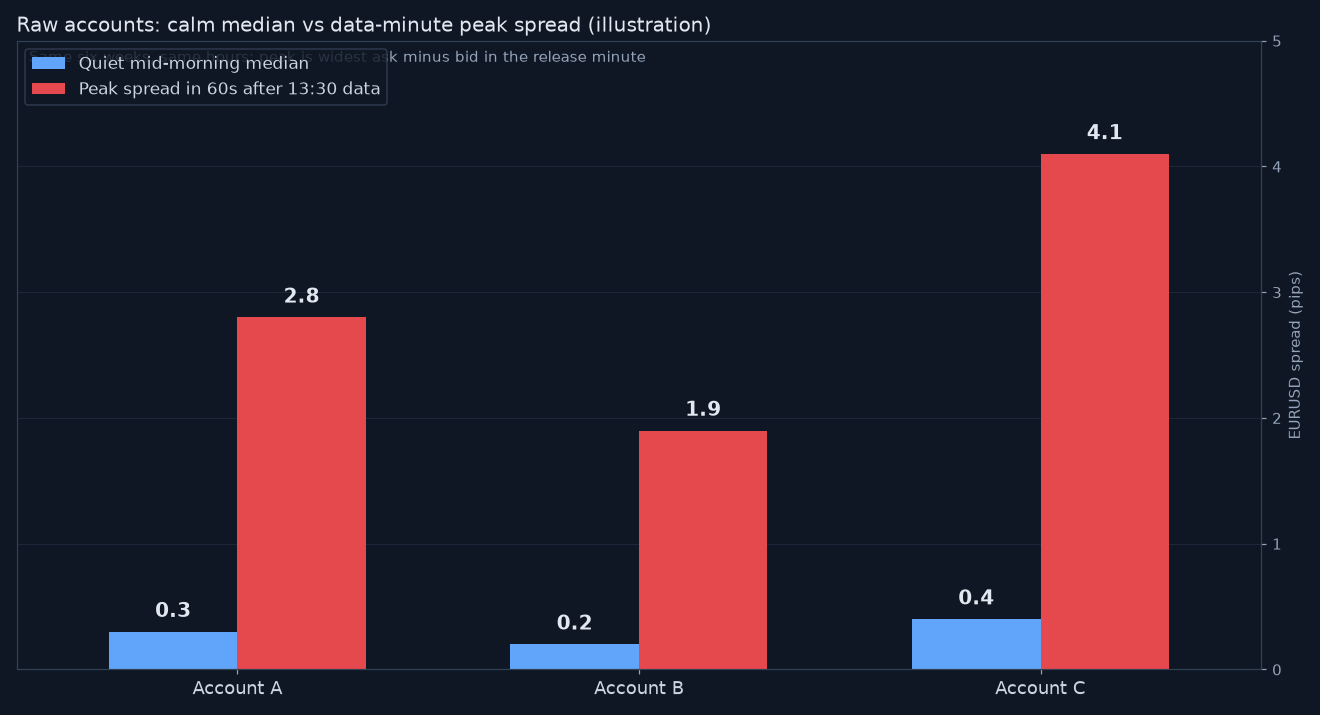Image resolution: width=1320 pixels, height=715 pixels.
Task: Click Account B's red peak spread bar
Action: [703, 550]
